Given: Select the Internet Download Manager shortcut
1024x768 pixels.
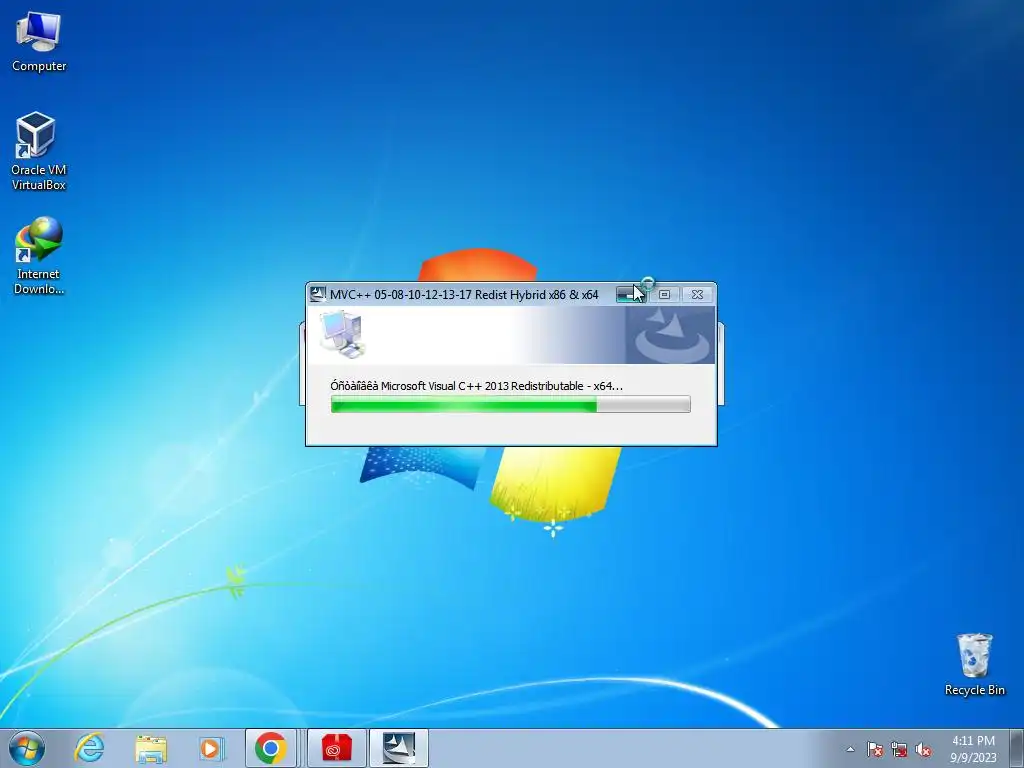Looking at the screenshot, I should [39, 255].
